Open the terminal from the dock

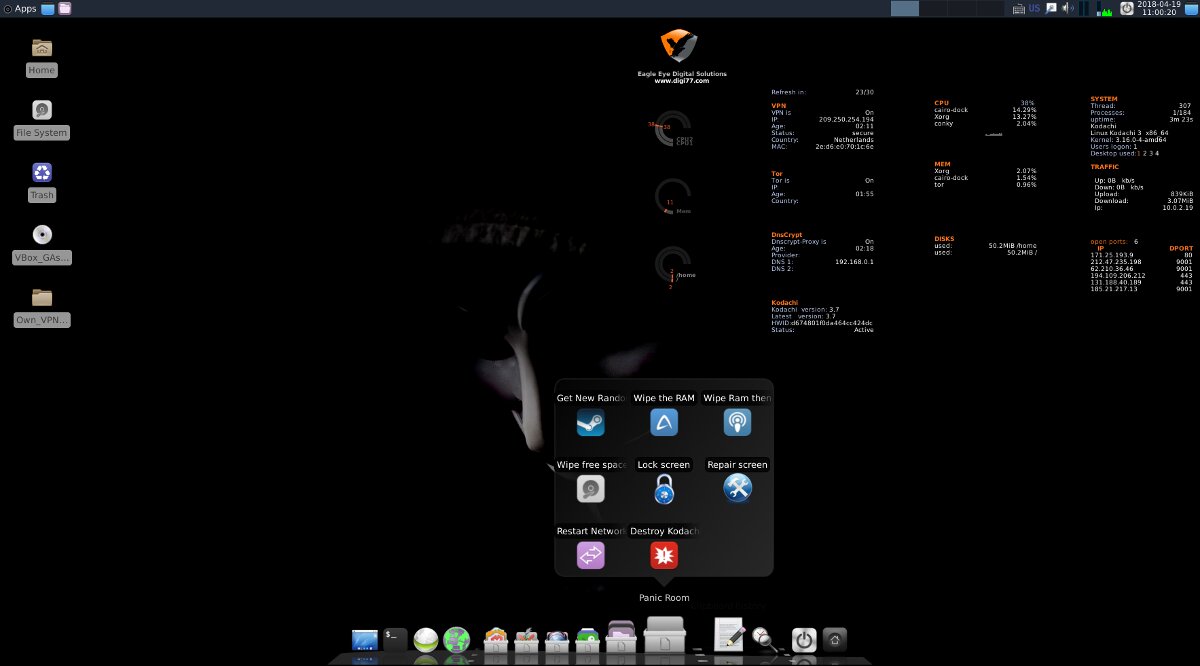click(395, 639)
